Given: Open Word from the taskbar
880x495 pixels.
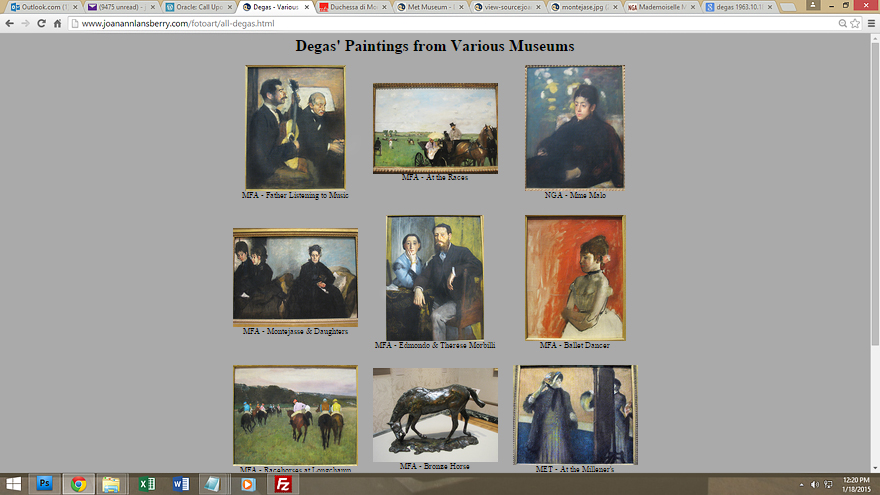Looking at the screenshot, I should [x=181, y=484].
